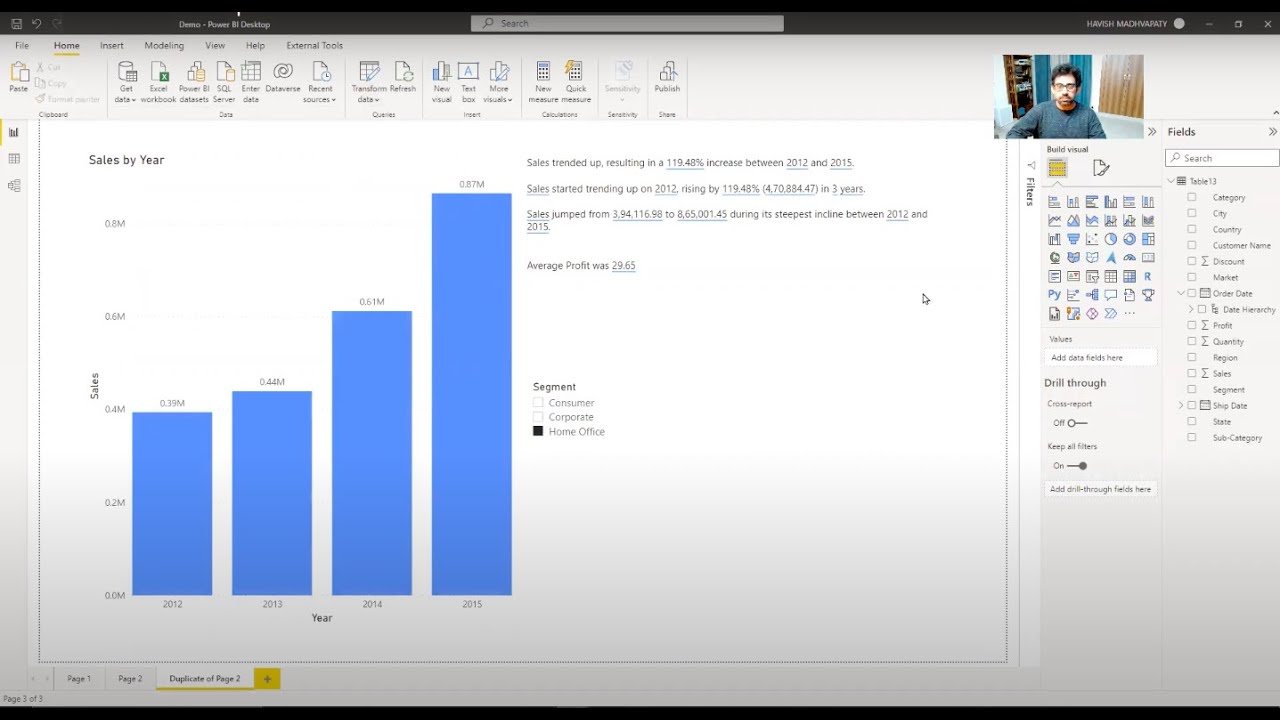Select the Q&A visual

click(1111, 294)
